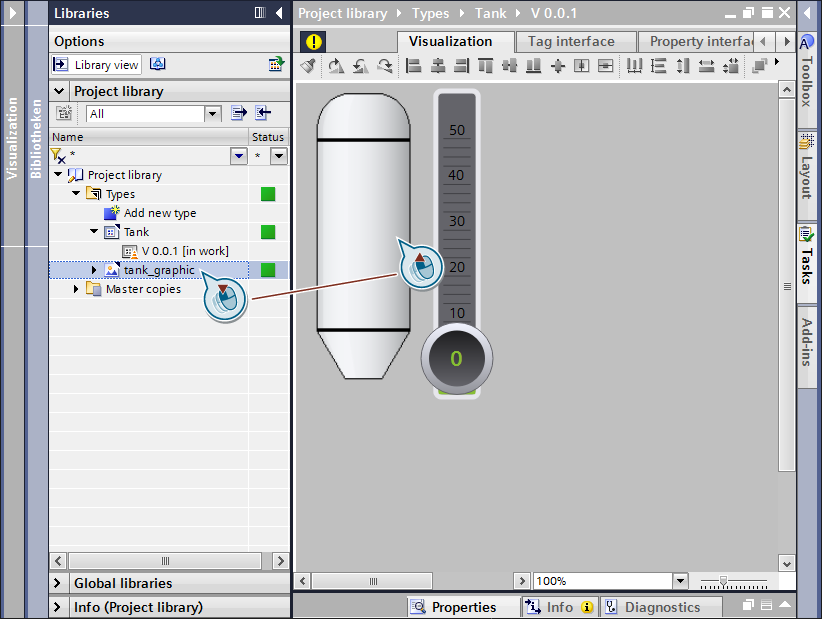Screen dimensions: 822x619
Task: Click the yellow warning icon above the toolbar
Action: (x=314, y=42)
